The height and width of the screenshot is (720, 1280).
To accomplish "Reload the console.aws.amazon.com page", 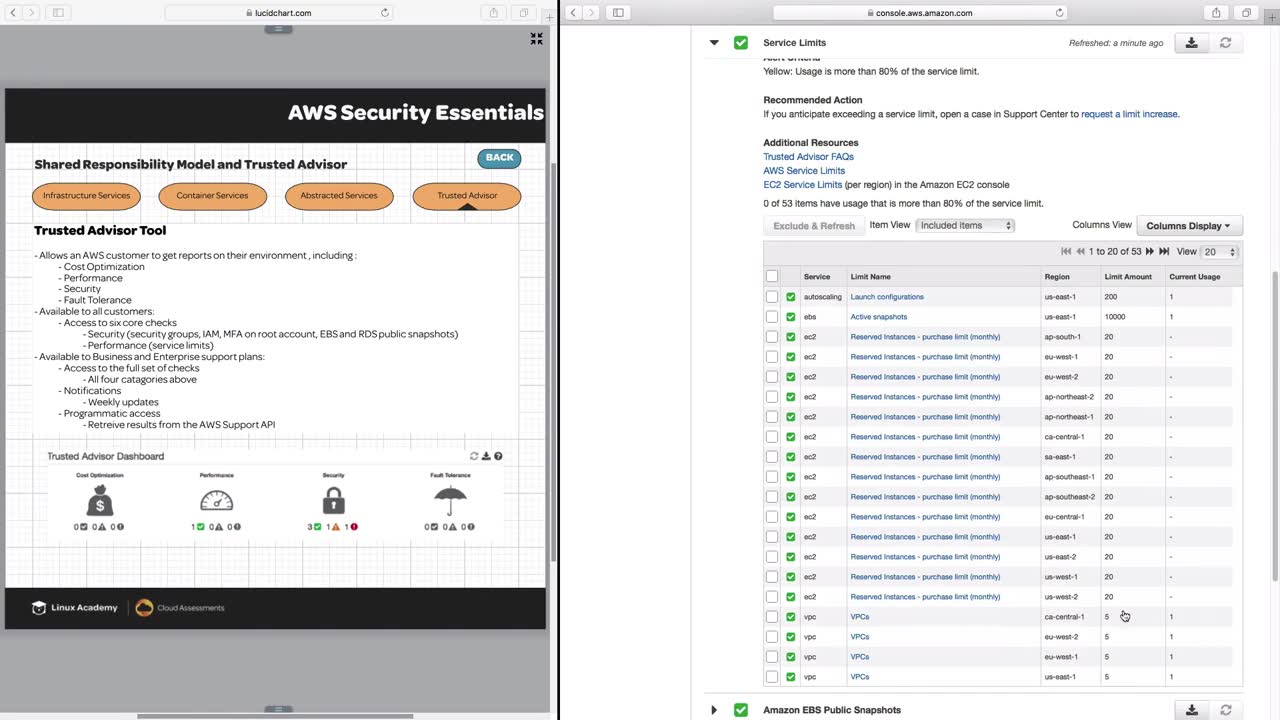I will pos(1060,13).
